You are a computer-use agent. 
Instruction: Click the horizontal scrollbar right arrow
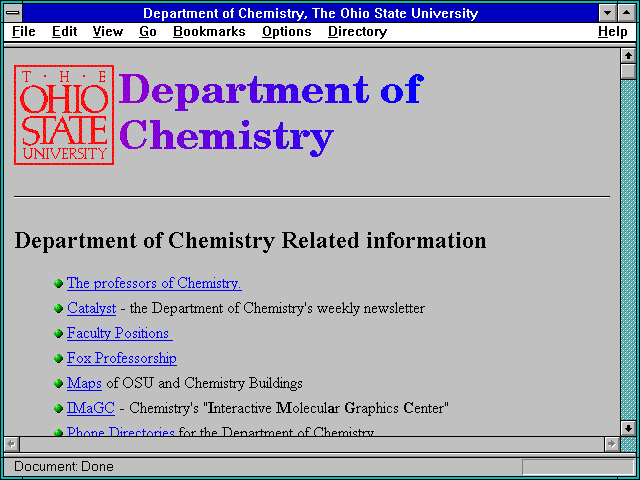612,444
